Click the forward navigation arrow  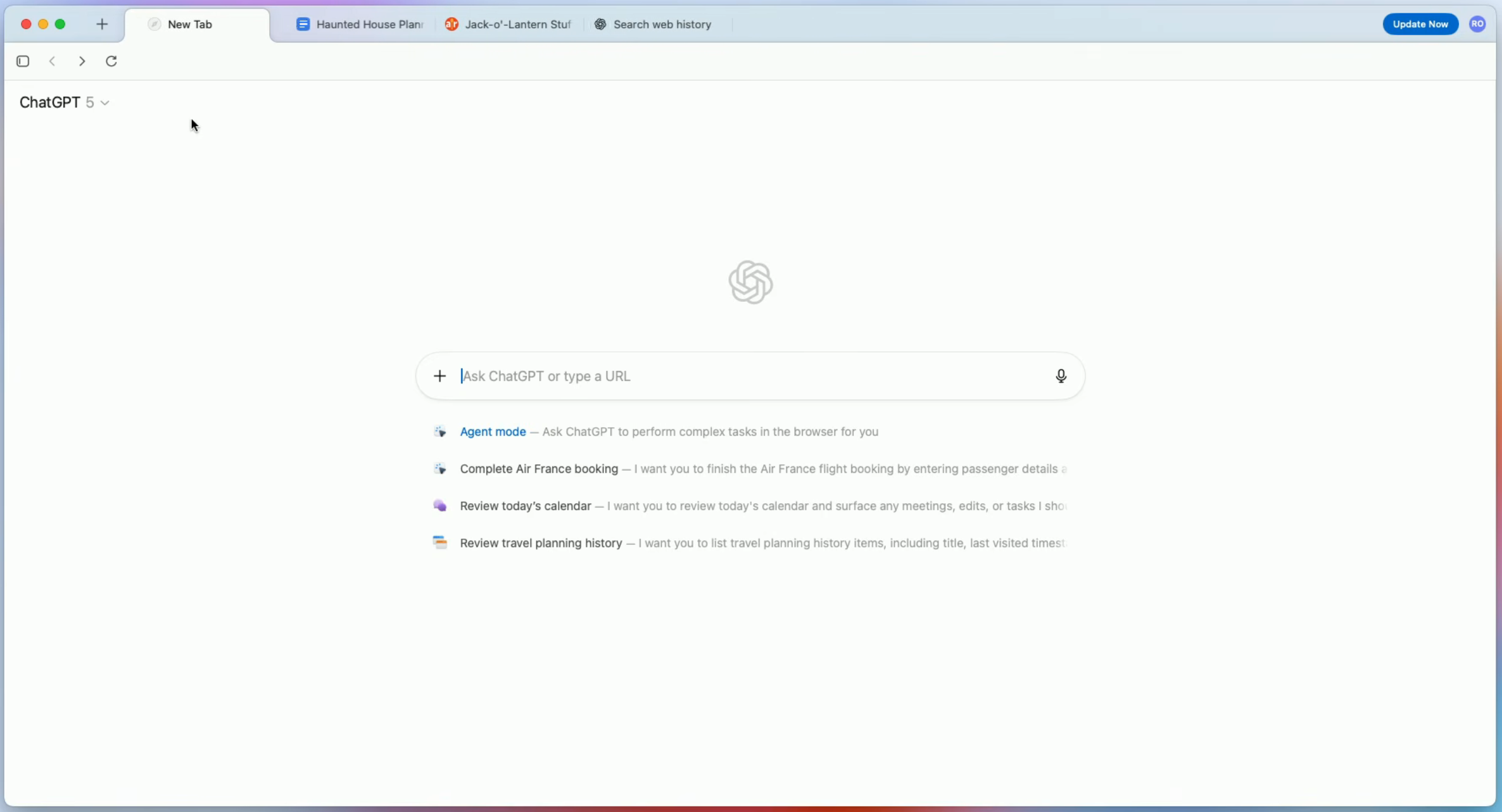pos(82,61)
